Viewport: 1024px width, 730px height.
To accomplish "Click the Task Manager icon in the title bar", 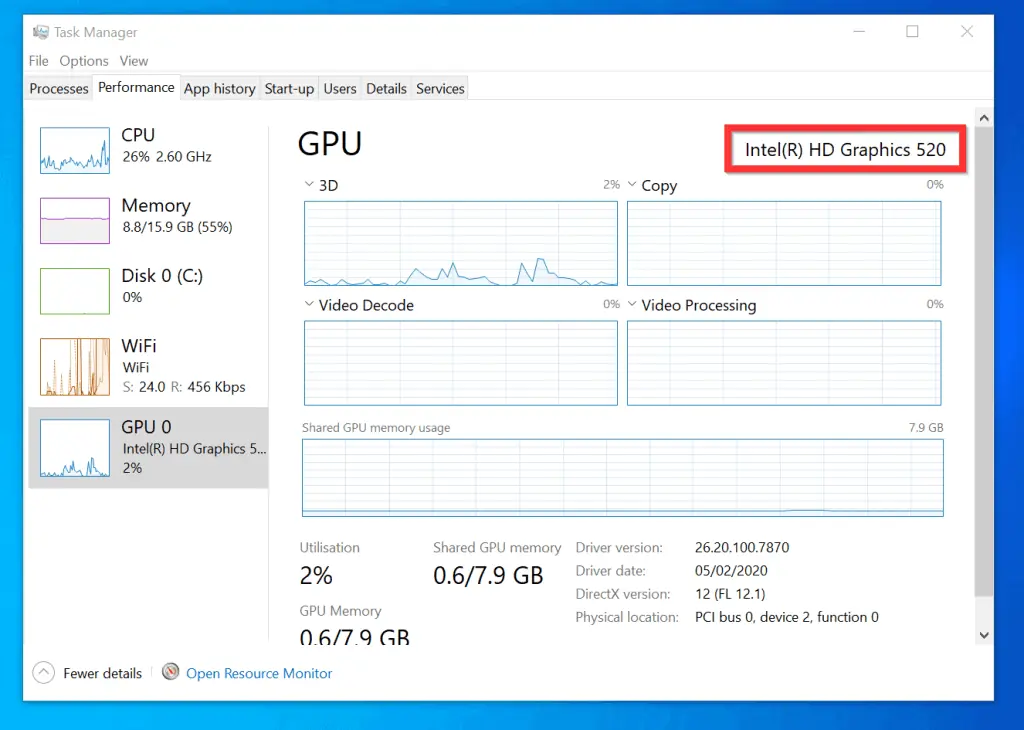I will [x=39, y=31].
